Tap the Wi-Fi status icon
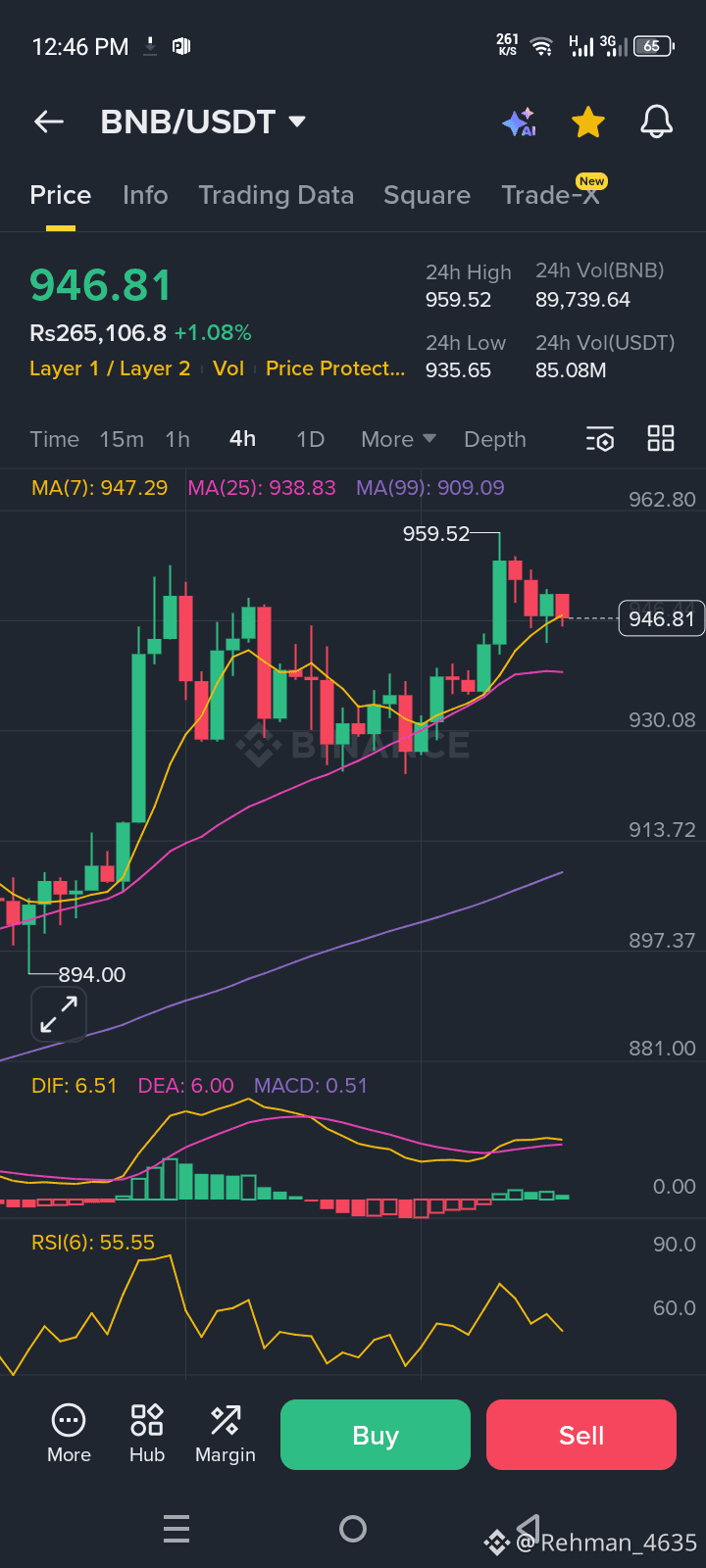This screenshot has width=706, height=1568. pyautogui.click(x=541, y=46)
